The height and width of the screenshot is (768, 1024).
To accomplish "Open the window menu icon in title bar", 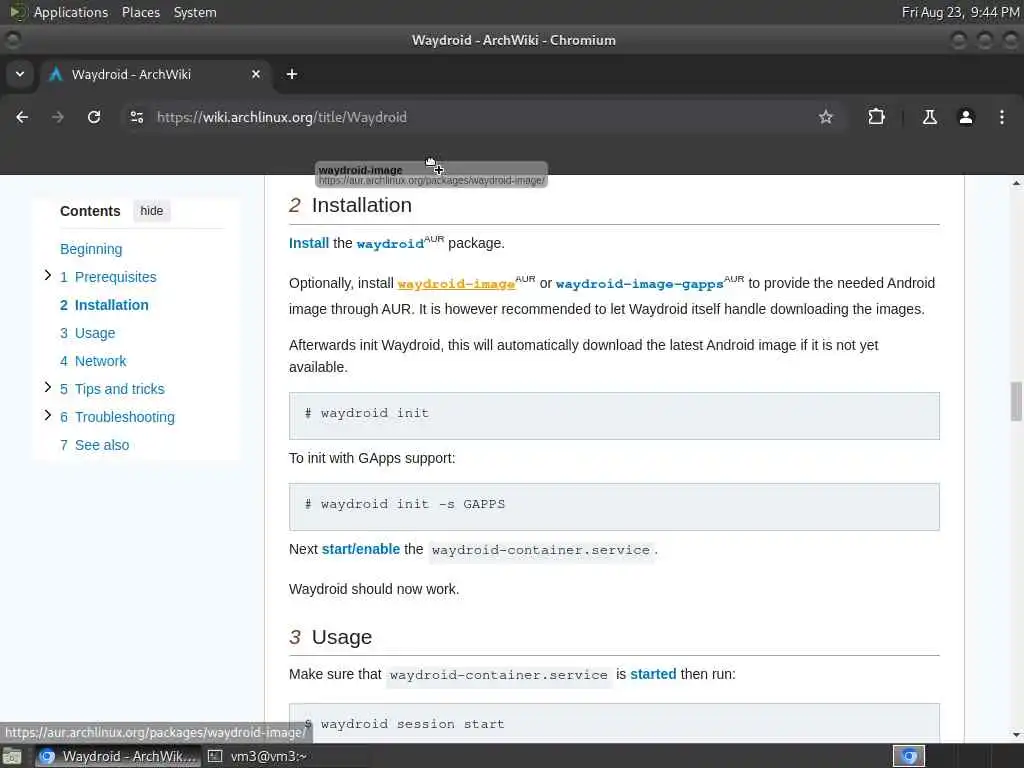I will 12,40.
